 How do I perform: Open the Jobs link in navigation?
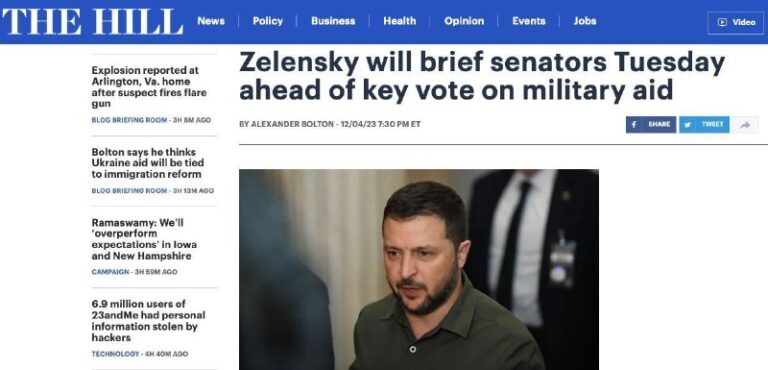point(585,21)
